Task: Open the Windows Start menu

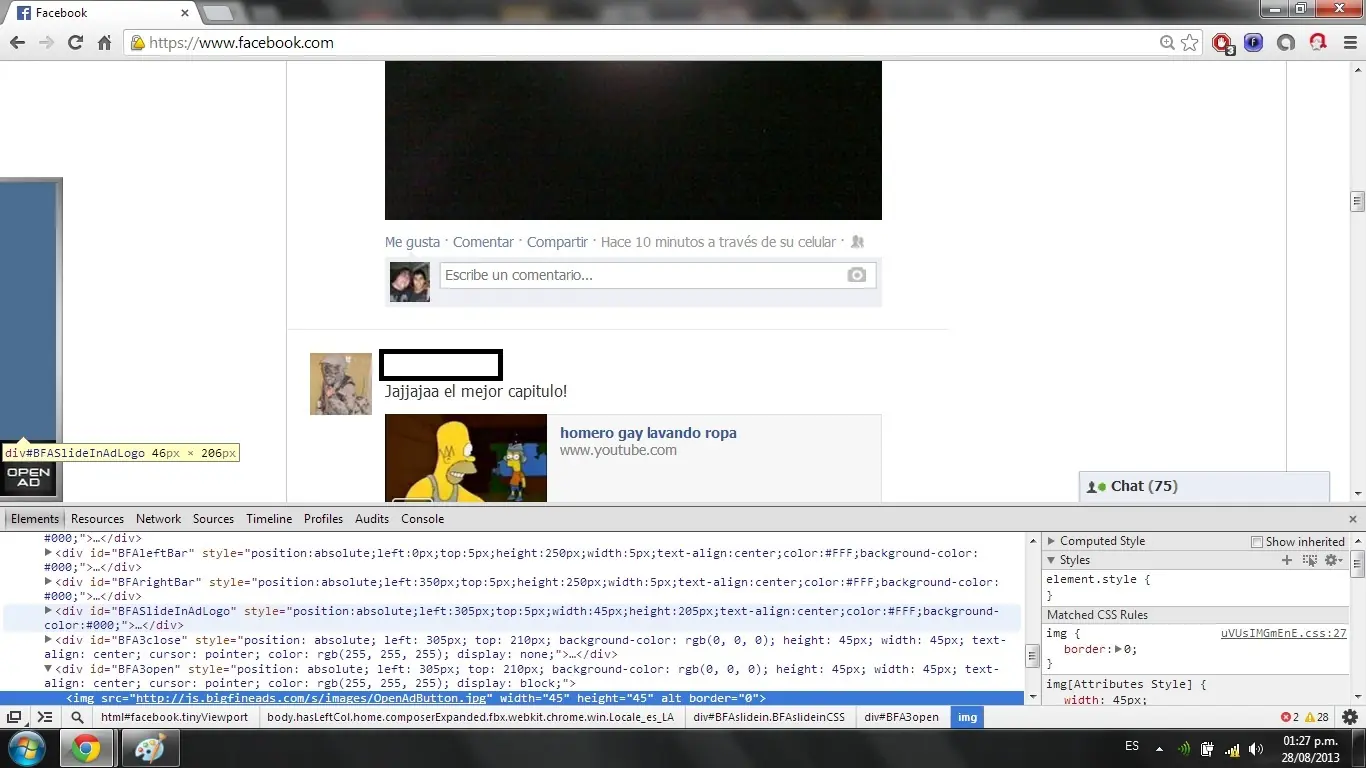Action: [25, 749]
